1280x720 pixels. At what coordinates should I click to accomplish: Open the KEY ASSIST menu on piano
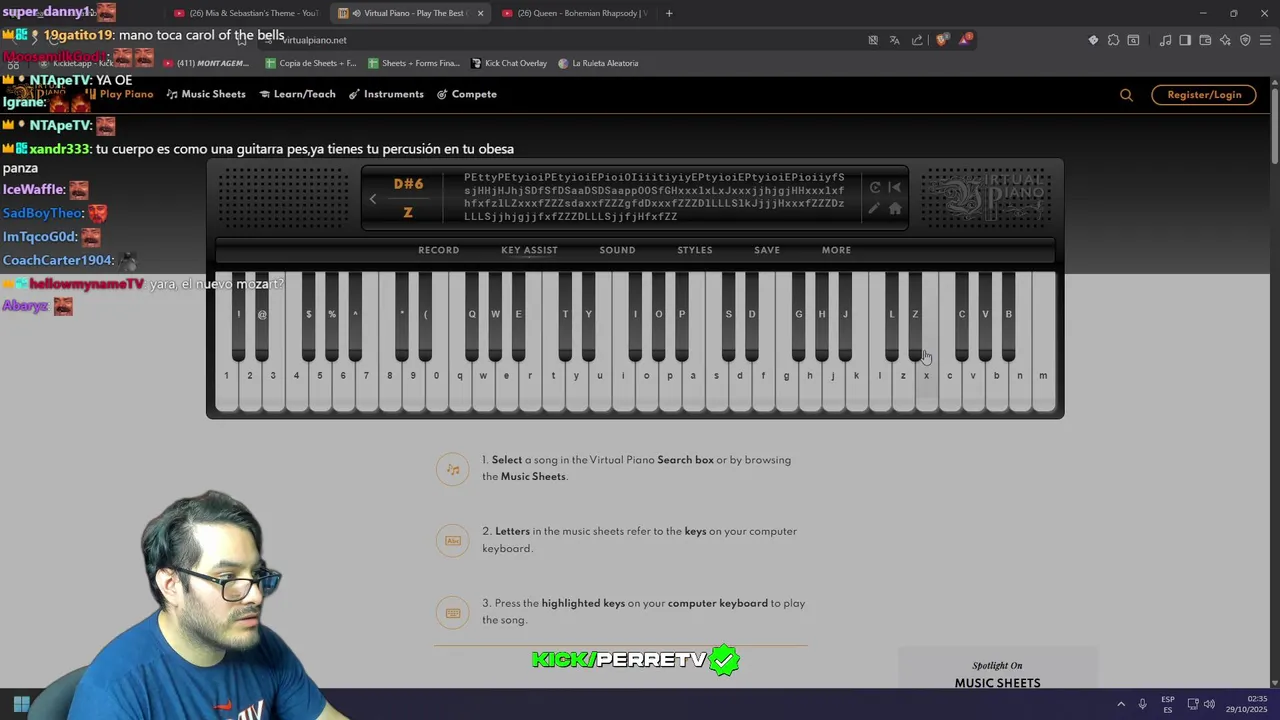[x=529, y=250]
